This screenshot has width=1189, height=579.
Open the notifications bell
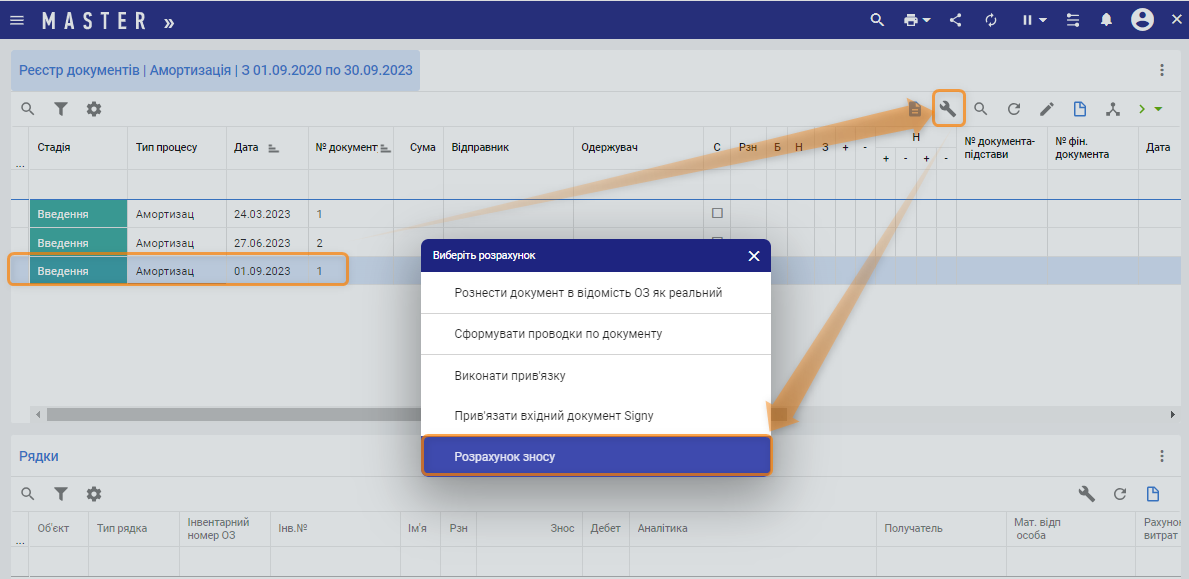[x=1106, y=20]
